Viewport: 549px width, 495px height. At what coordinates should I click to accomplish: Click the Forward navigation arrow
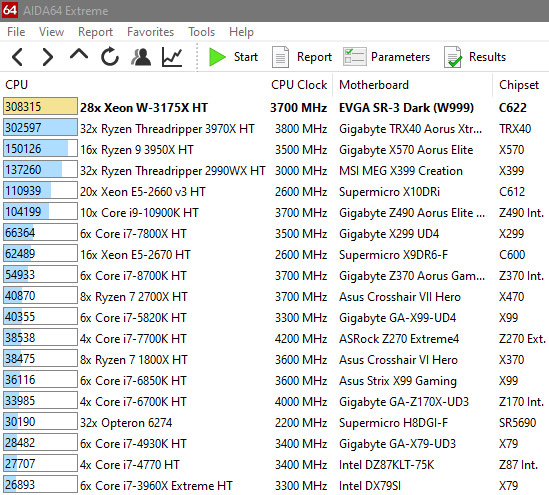click(x=48, y=57)
